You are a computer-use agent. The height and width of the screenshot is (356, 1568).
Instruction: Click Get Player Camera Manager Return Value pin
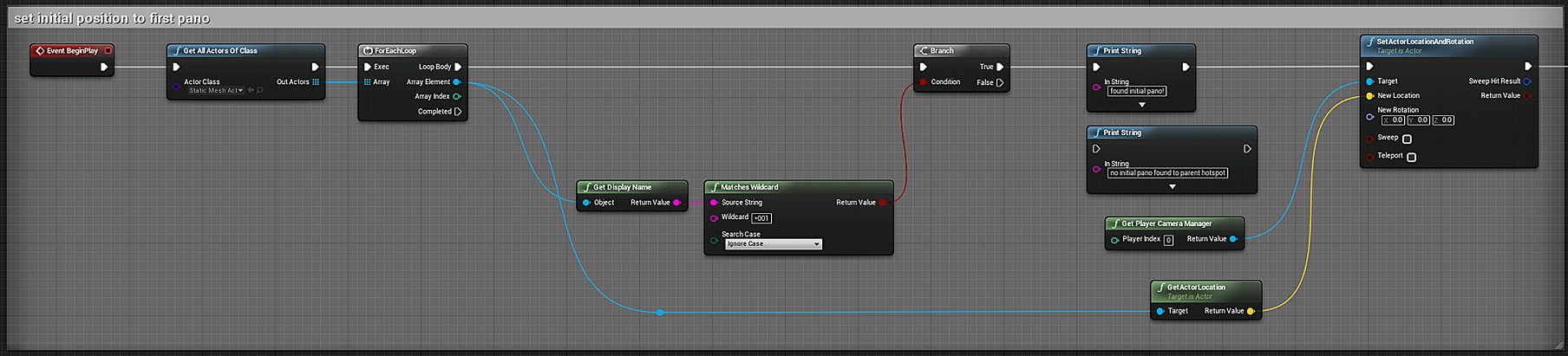click(x=1233, y=239)
